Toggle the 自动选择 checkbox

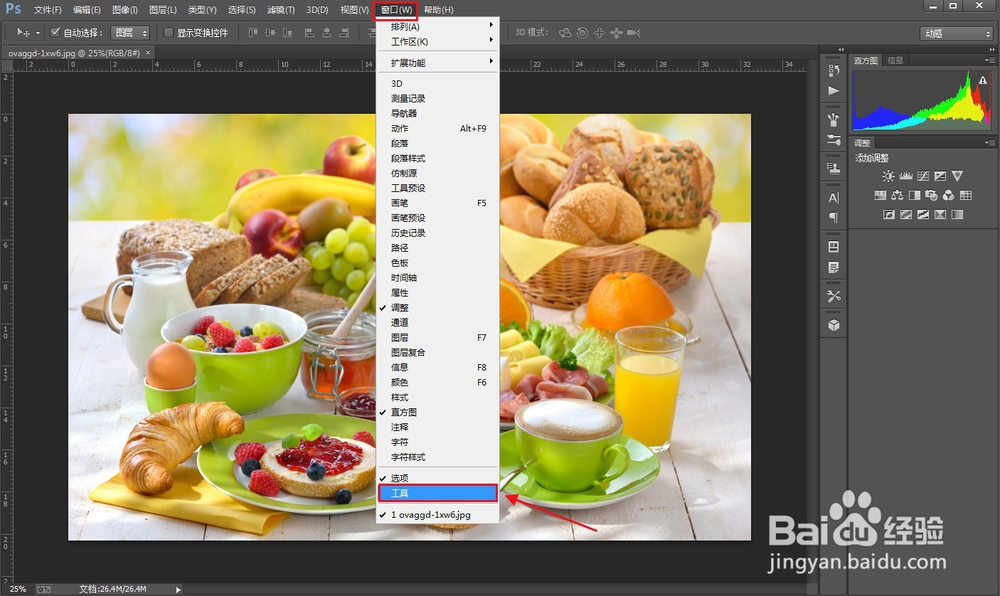click(55, 33)
